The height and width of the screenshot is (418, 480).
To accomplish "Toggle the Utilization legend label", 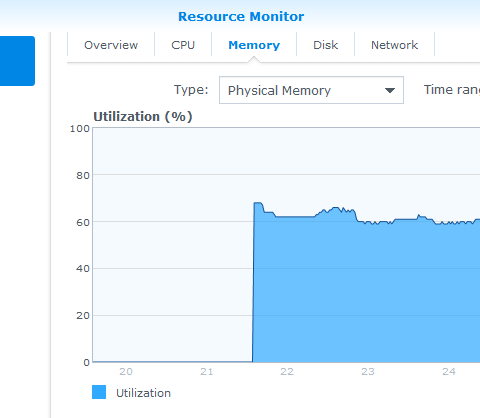I will [143, 393].
